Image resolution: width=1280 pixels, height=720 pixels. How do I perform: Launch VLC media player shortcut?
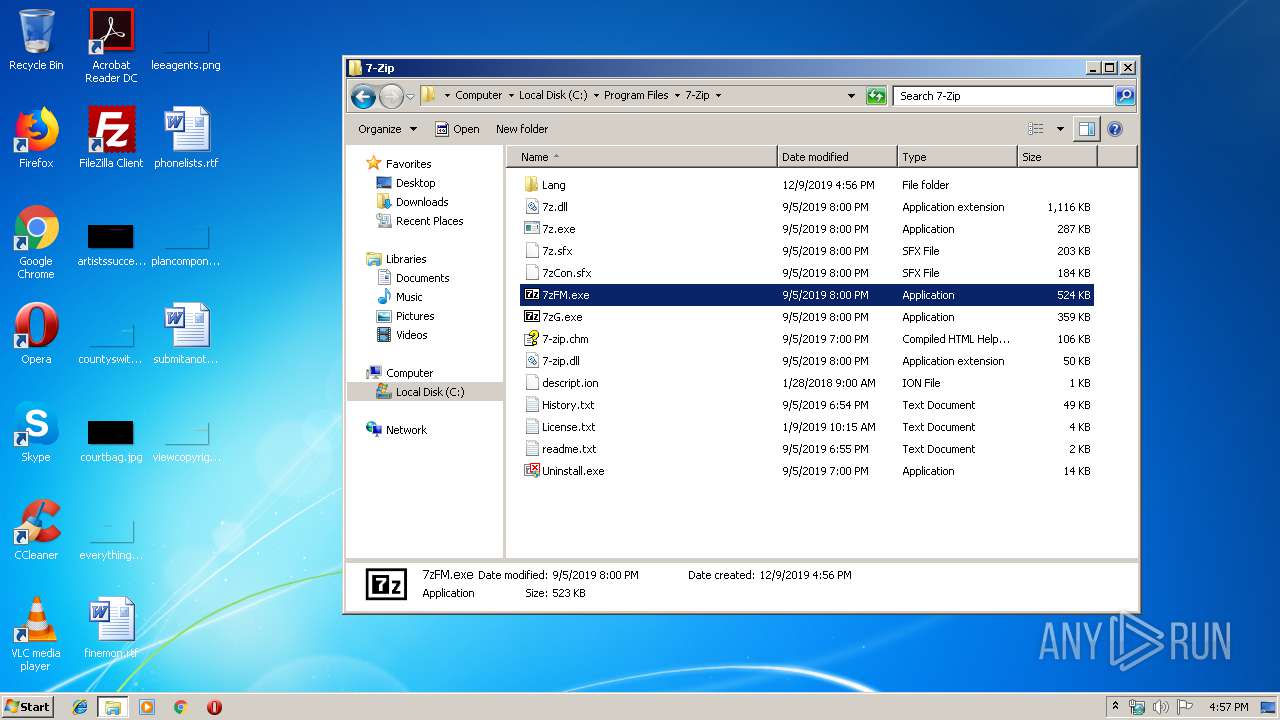pyautogui.click(x=36, y=634)
